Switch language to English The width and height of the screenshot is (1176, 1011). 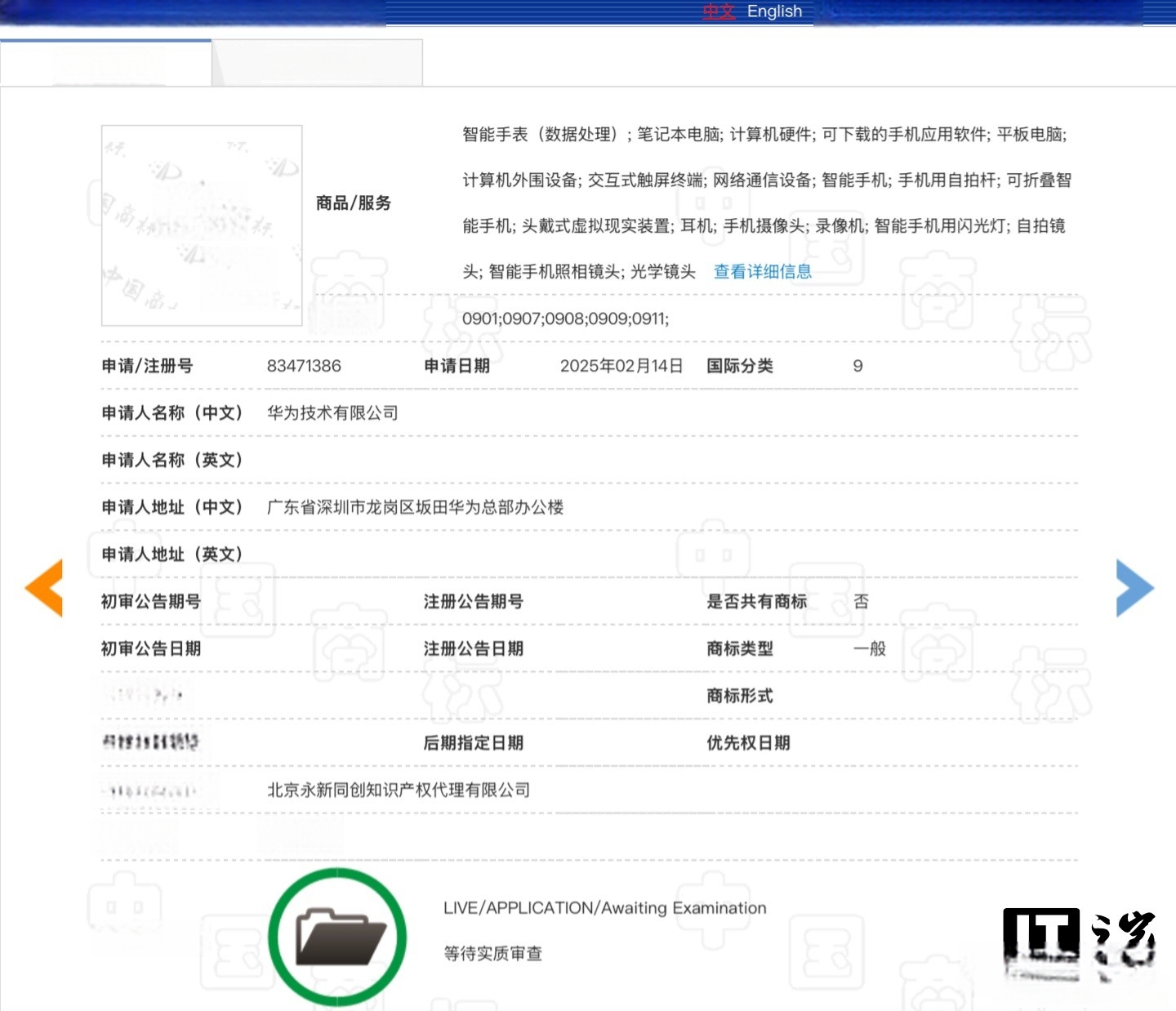point(775,11)
